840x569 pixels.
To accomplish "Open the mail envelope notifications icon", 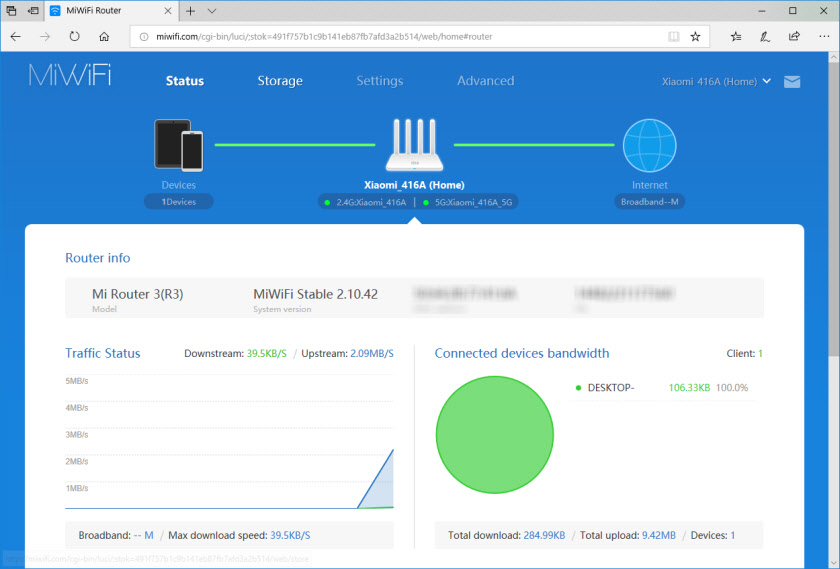I will (792, 81).
